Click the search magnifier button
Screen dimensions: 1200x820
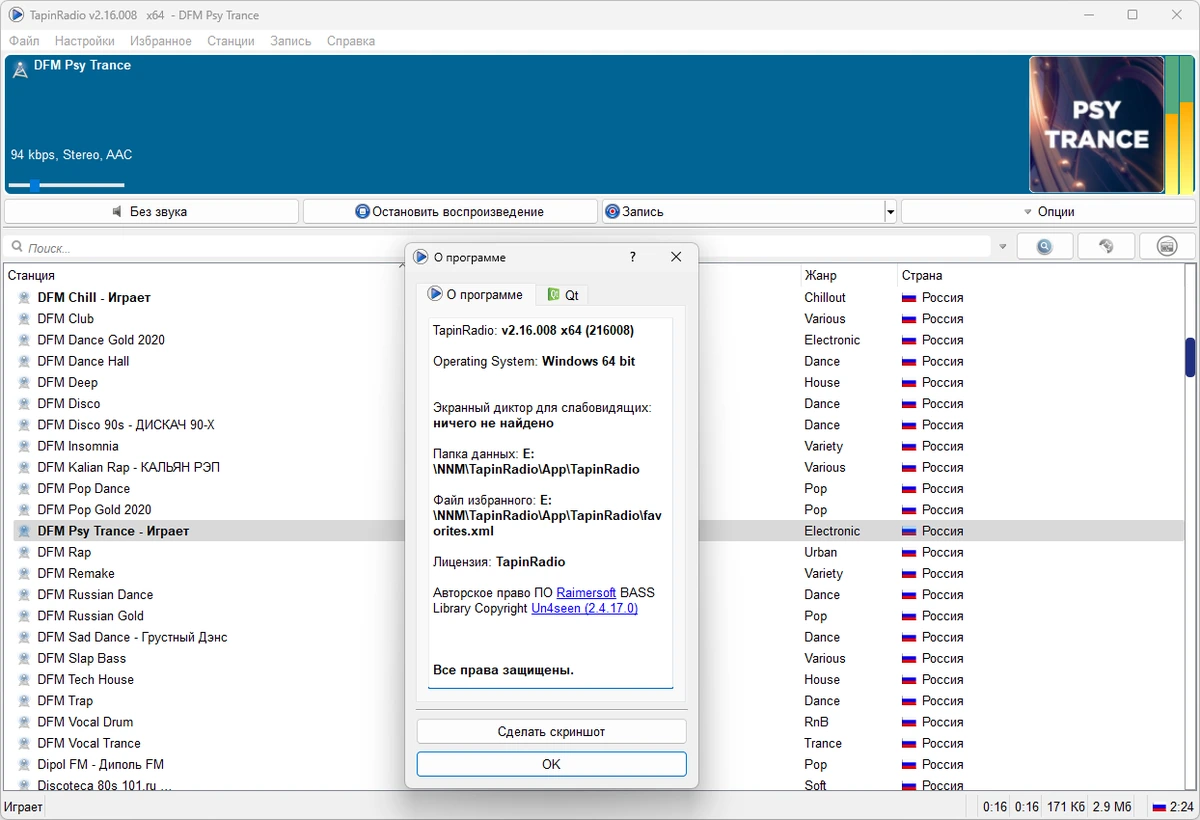1045,246
